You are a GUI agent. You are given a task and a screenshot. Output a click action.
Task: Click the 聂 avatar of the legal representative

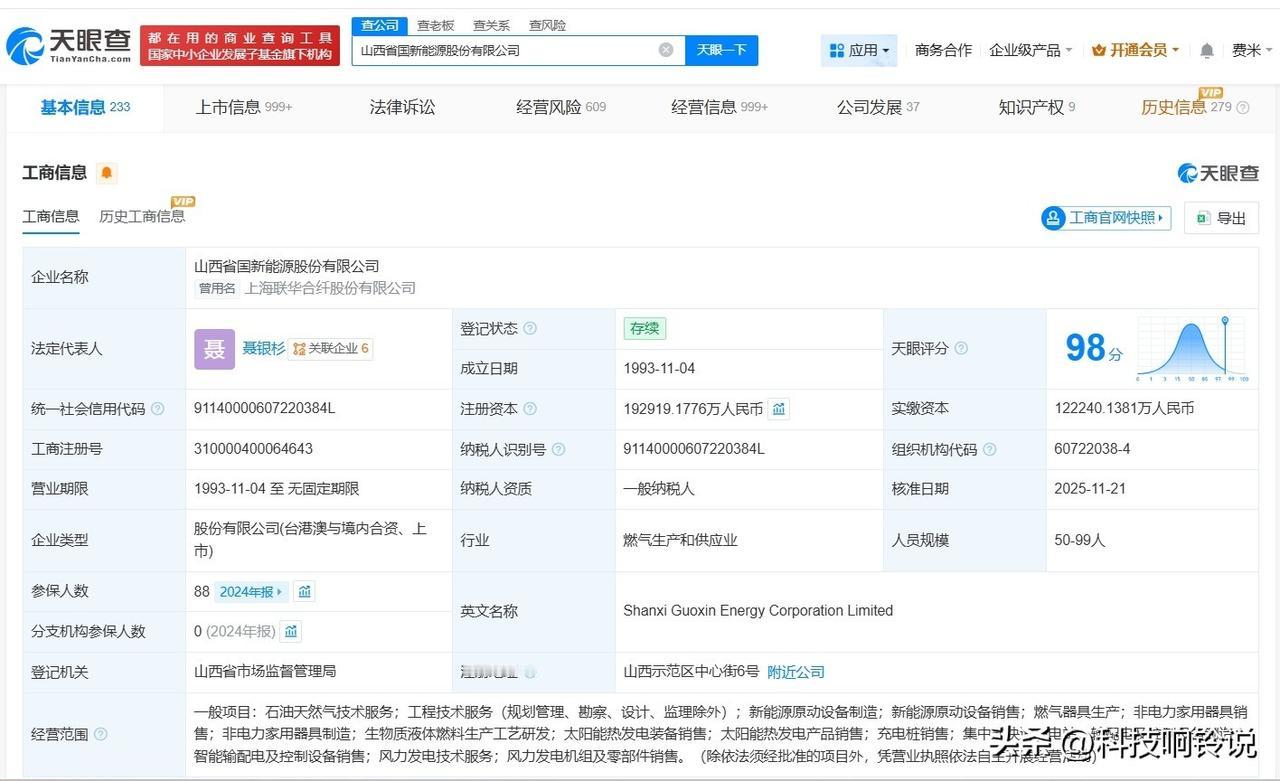click(214, 349)
